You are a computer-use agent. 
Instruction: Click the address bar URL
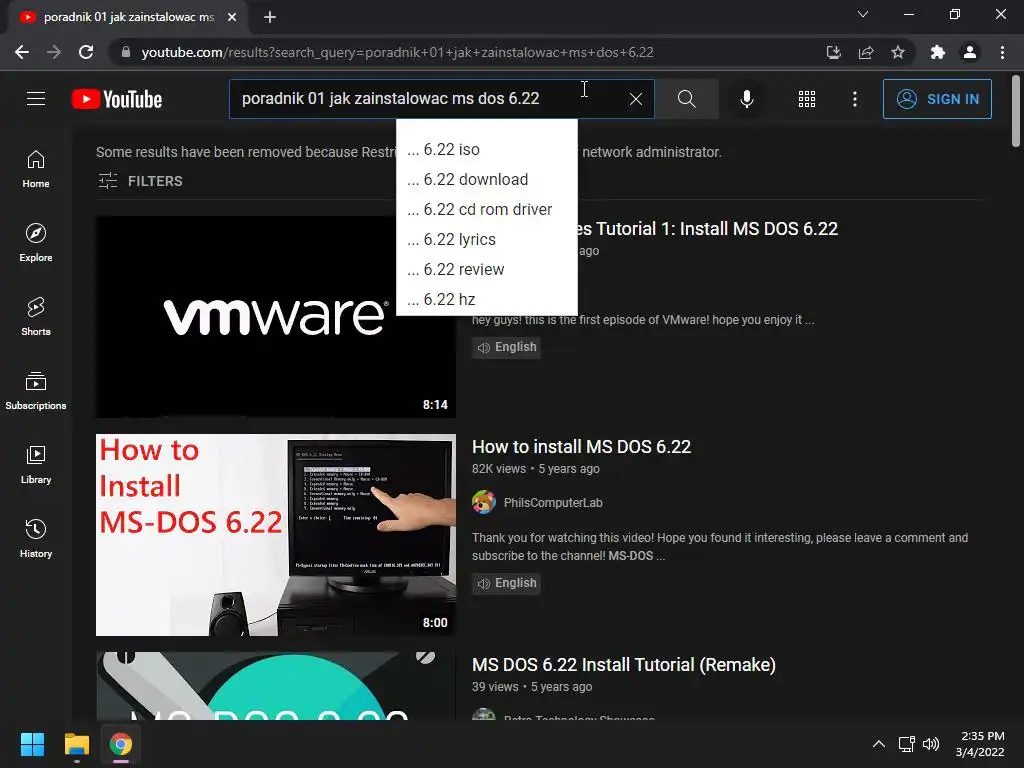(397, 52)
